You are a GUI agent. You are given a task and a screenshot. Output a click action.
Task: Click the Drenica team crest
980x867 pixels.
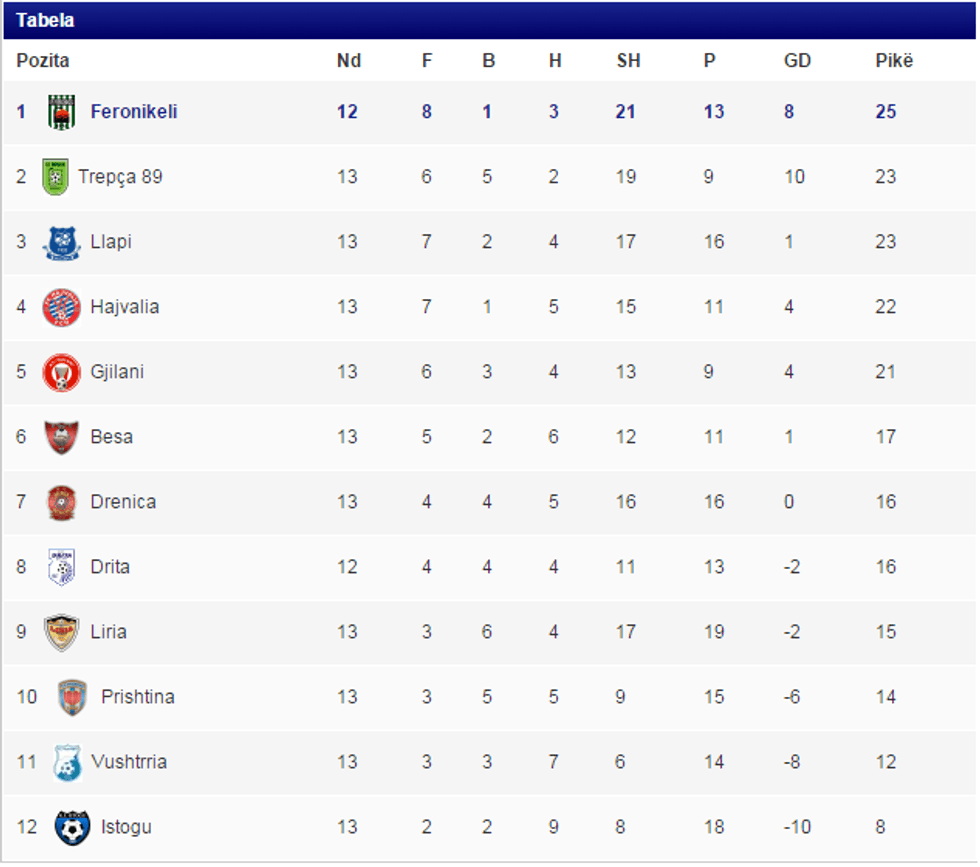click(61, 502)
